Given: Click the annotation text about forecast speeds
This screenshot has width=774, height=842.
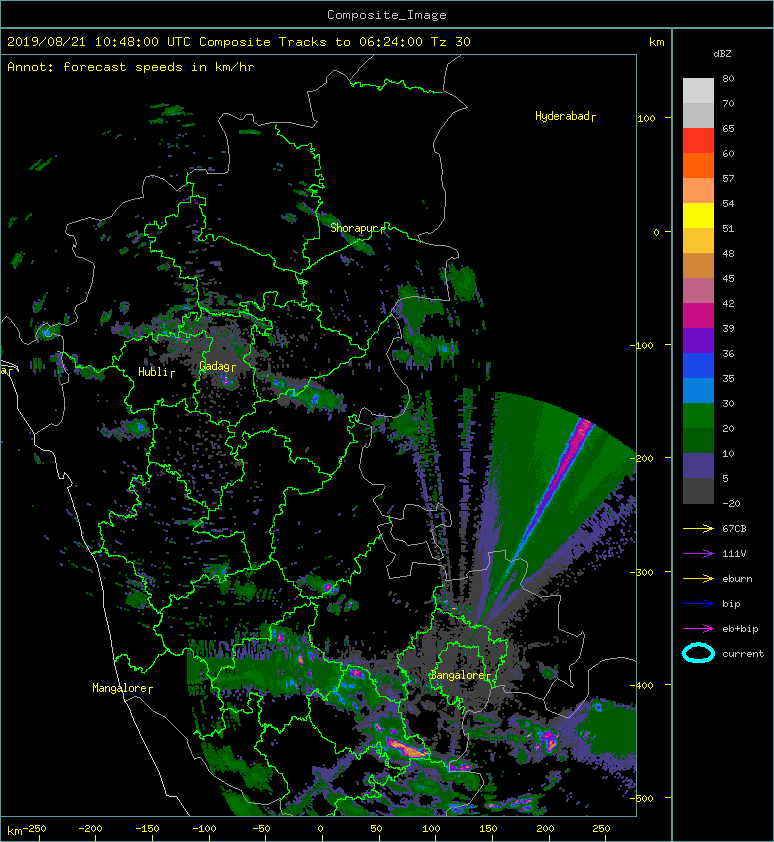Looking at the screenshot, I should [x=131, y=67].
